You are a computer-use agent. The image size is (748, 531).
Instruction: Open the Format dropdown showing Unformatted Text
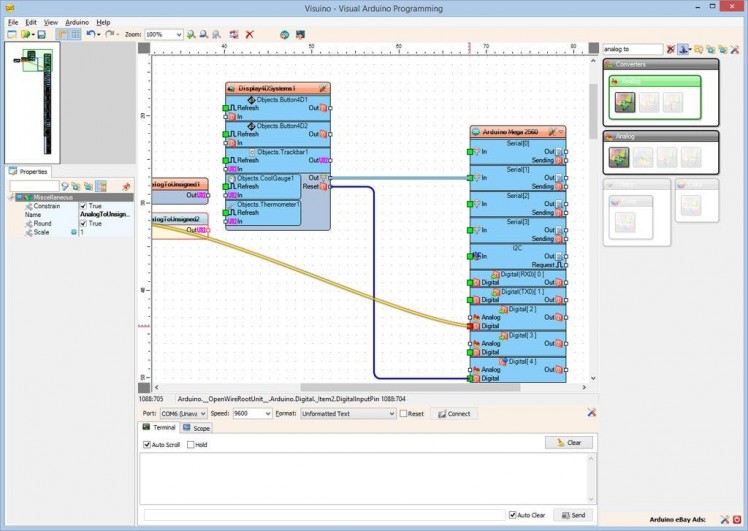pos(391,413)
